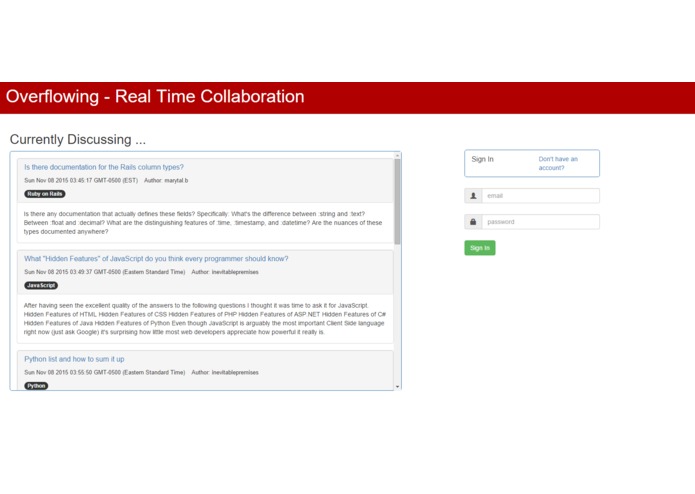Click the 'Sun Nov 08 2015 03:45:17' timestamp
Screen dimensions: 695x494
tap(81, 181)
